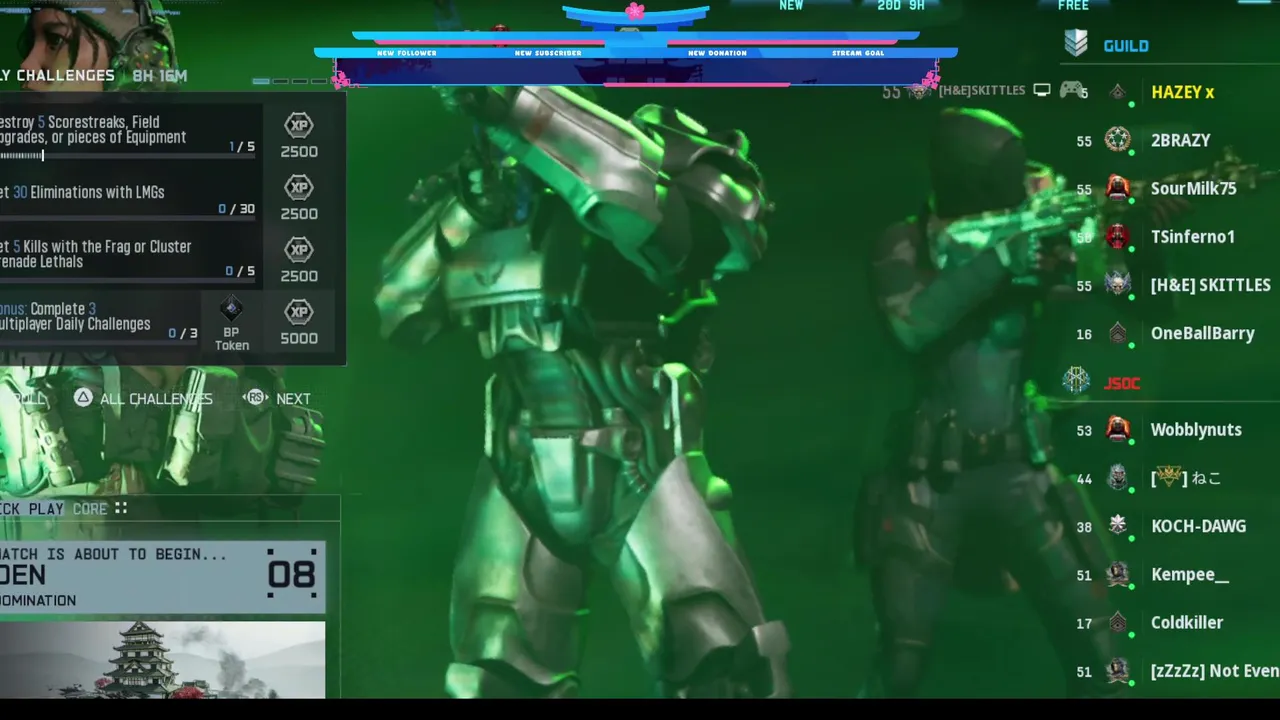The width and height of the screenshot is (1280, 720).
Task: Click the triangle icon beside ALL CHALLENGES
Action: [x=83, y=398]
